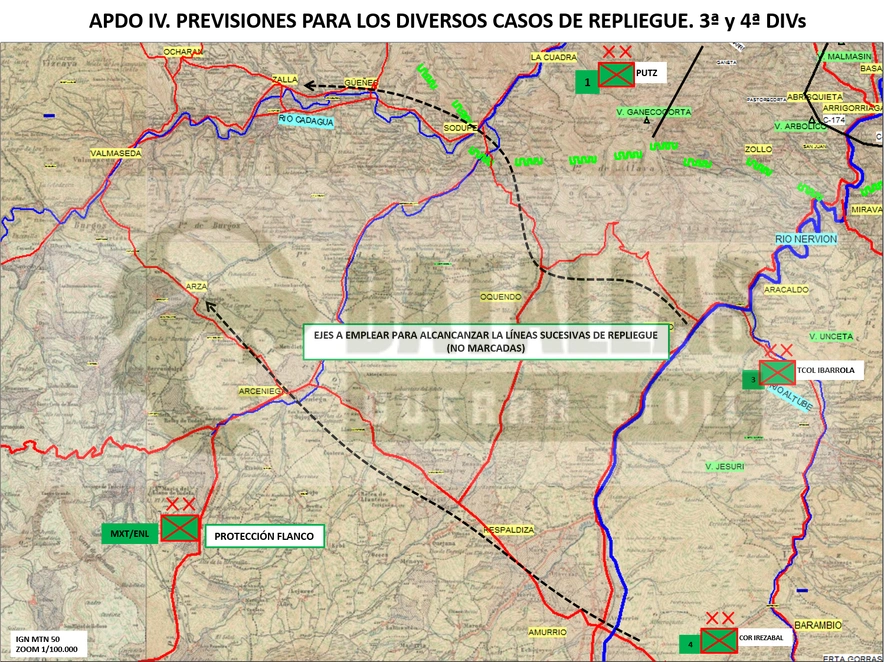Select the SODUPE town label
The width and height of the screenshot is (884, 662).
[x=461, y=127]
